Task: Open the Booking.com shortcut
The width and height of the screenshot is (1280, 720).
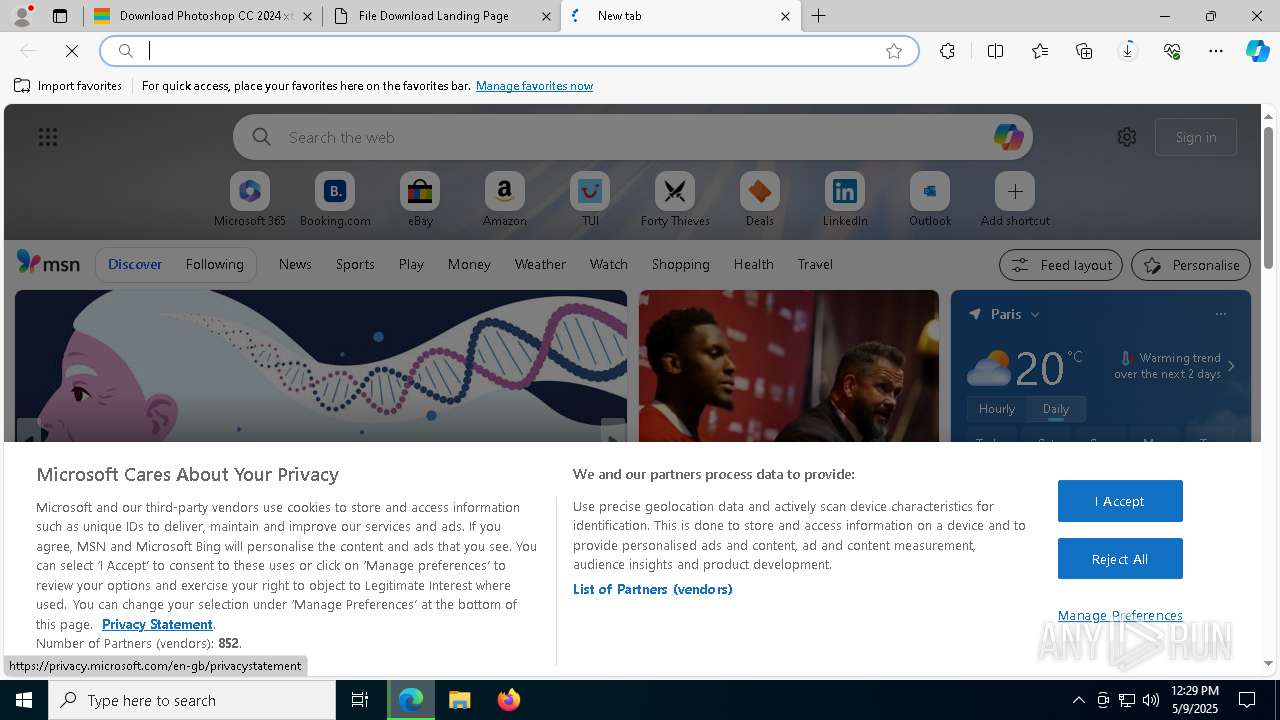Action: (335, 200)
